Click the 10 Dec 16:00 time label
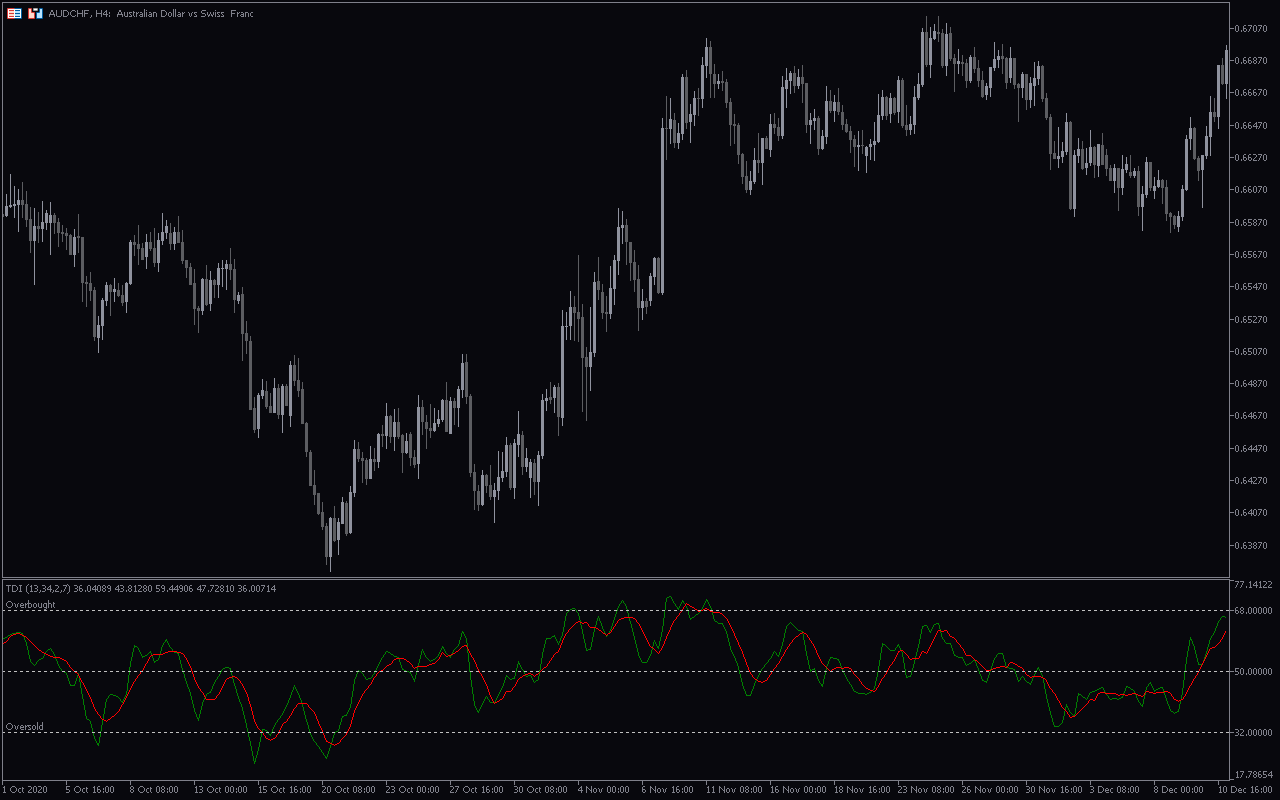 click(x=1243, y=790)
